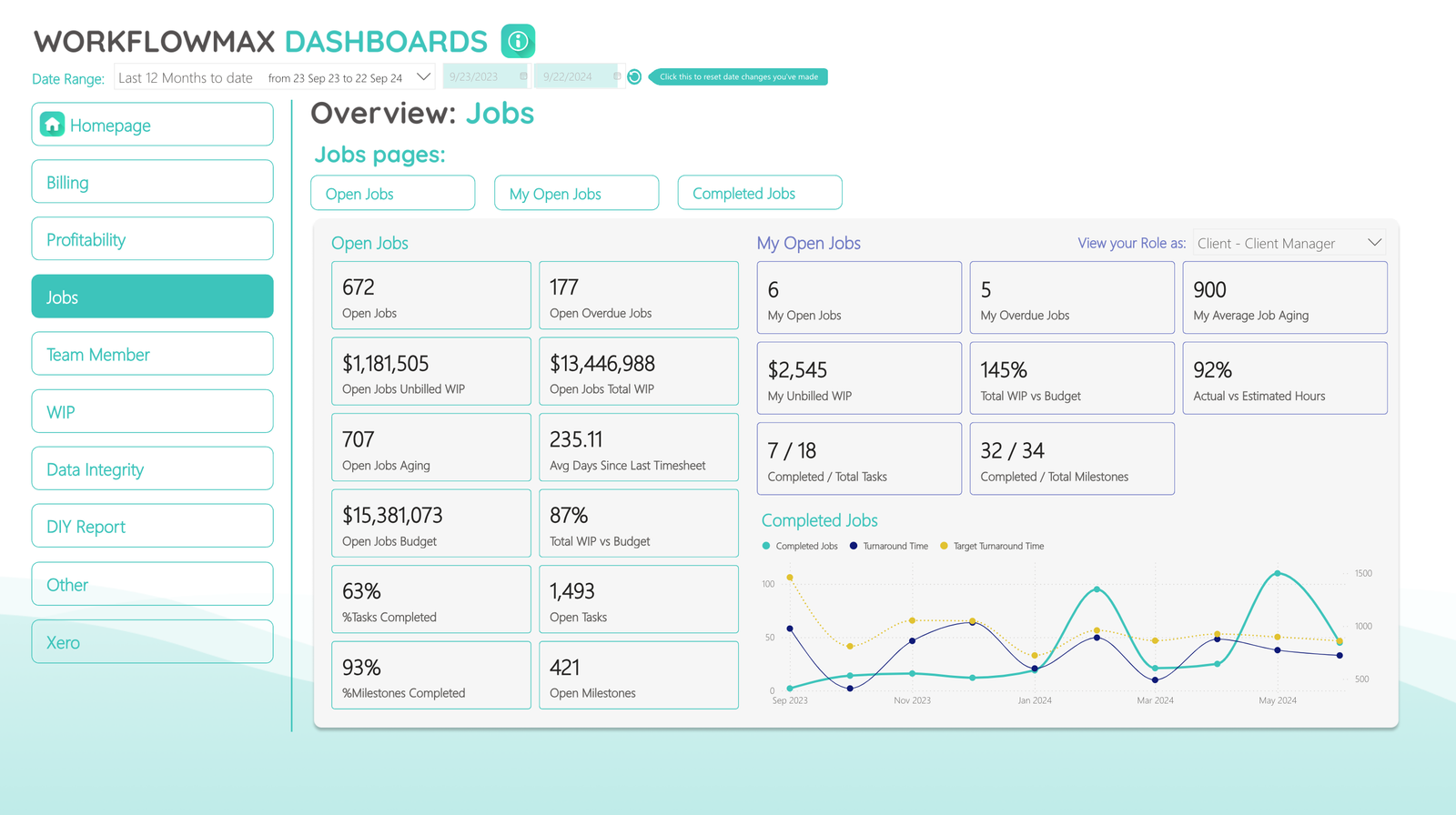Expand the Date Range dropdown
This screenshot has height=815, width=1456.
(423, 77)
